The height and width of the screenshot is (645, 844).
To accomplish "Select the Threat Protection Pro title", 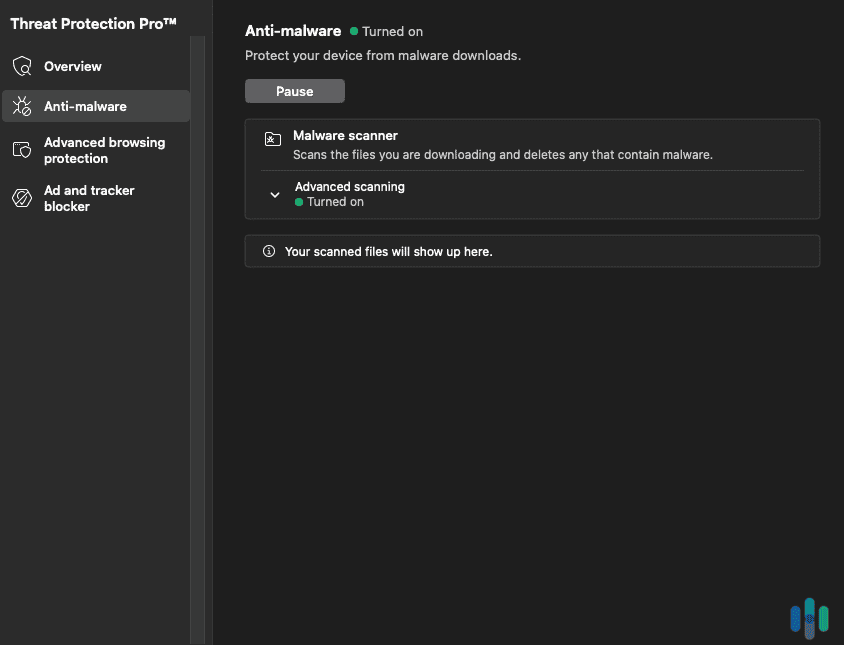I will (x=94, y=23).
